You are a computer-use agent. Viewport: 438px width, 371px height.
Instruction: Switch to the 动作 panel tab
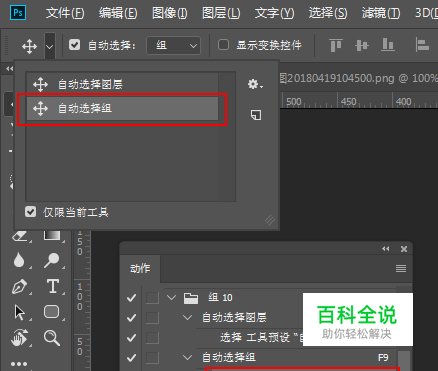pos(140,268)
